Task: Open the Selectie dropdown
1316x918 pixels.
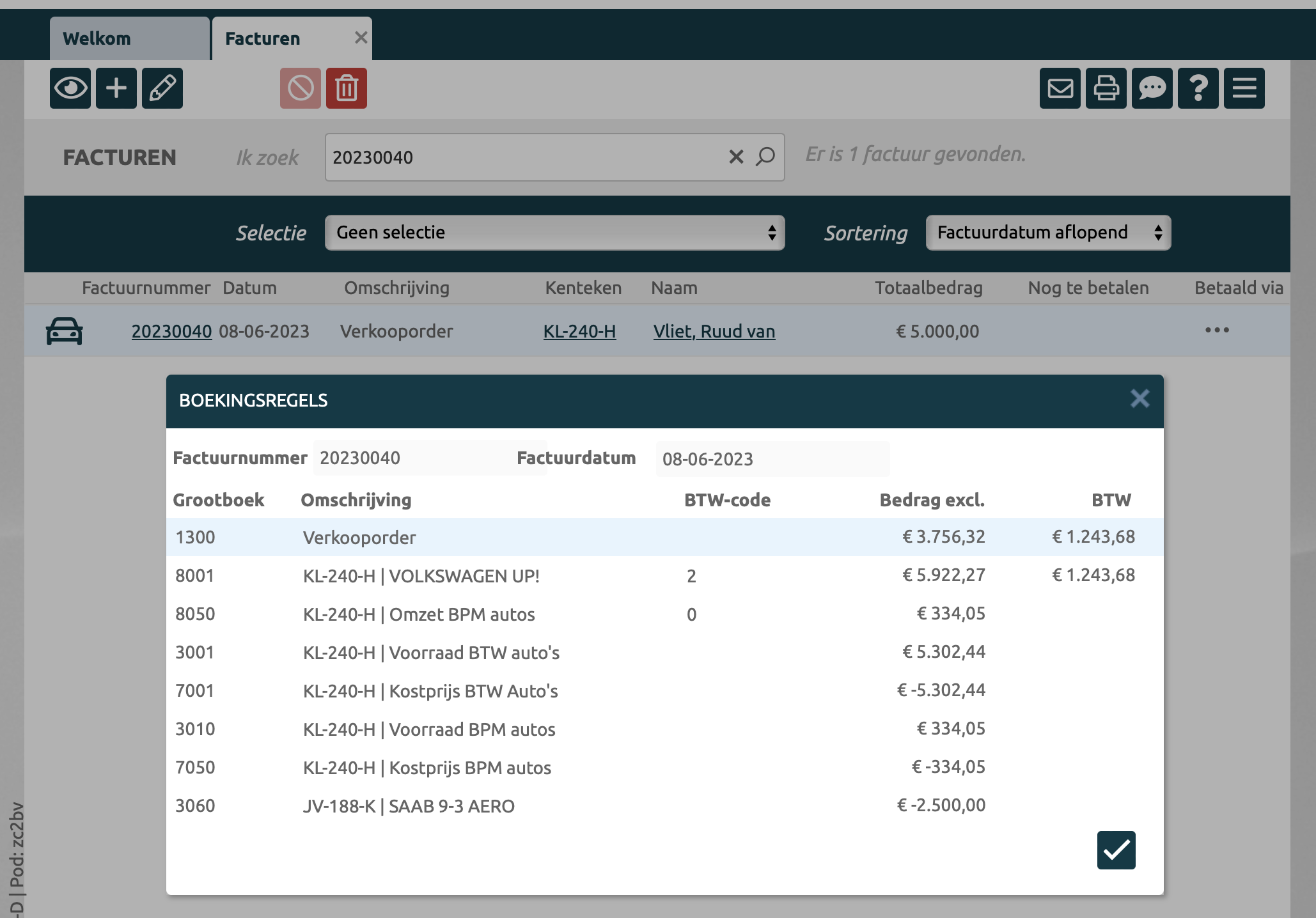Action: (554, 233)
